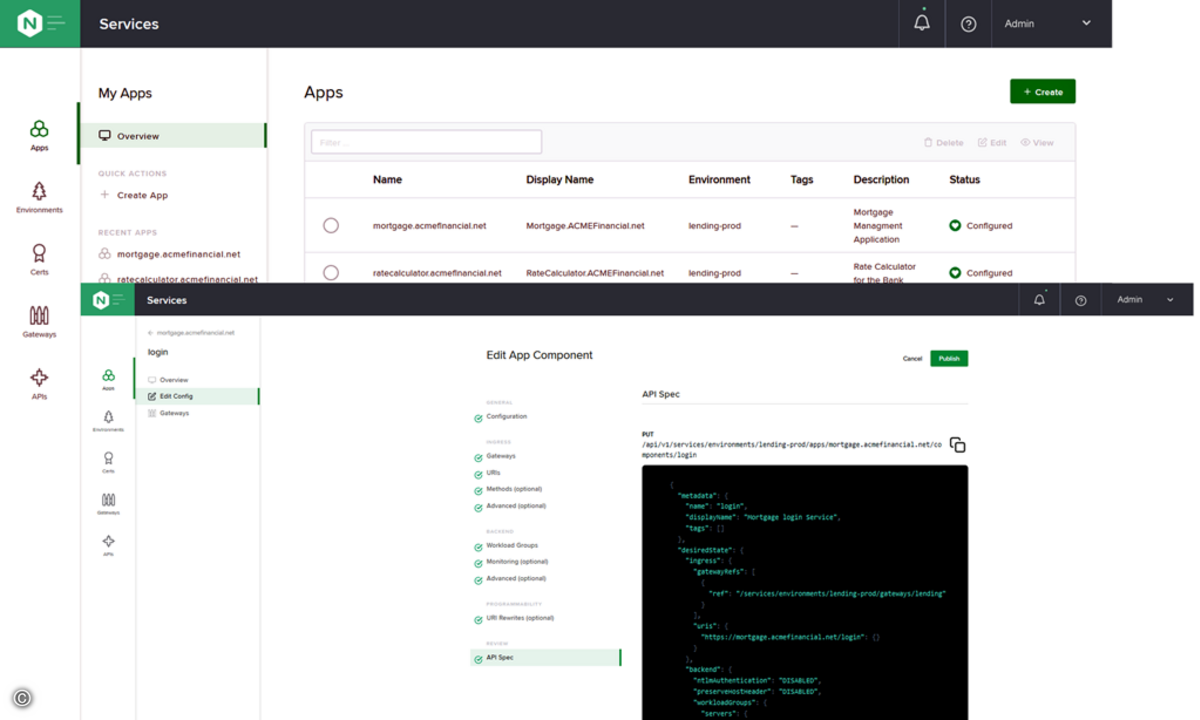Click the Delete trash action in Apps table toolbar
Viewport: 1200px width, 720px height.
[x=943, y=143]
